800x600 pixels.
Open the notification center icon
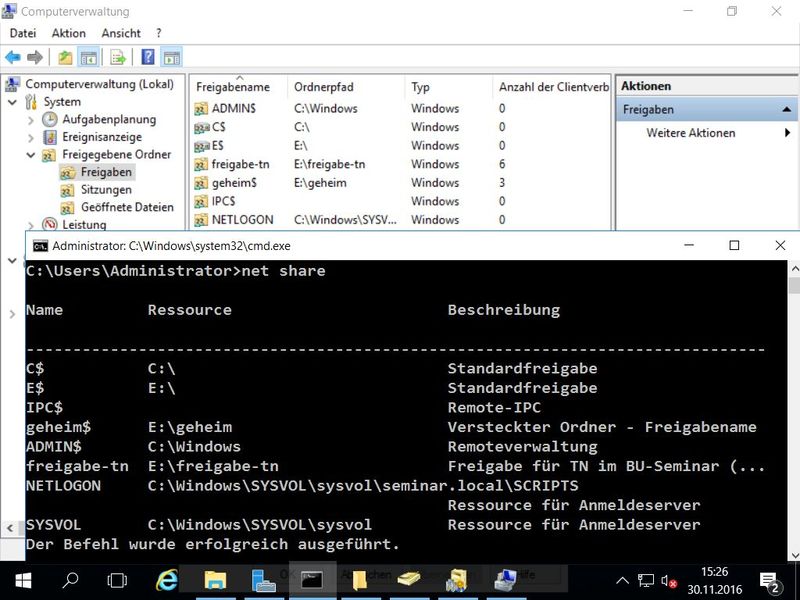770,580
